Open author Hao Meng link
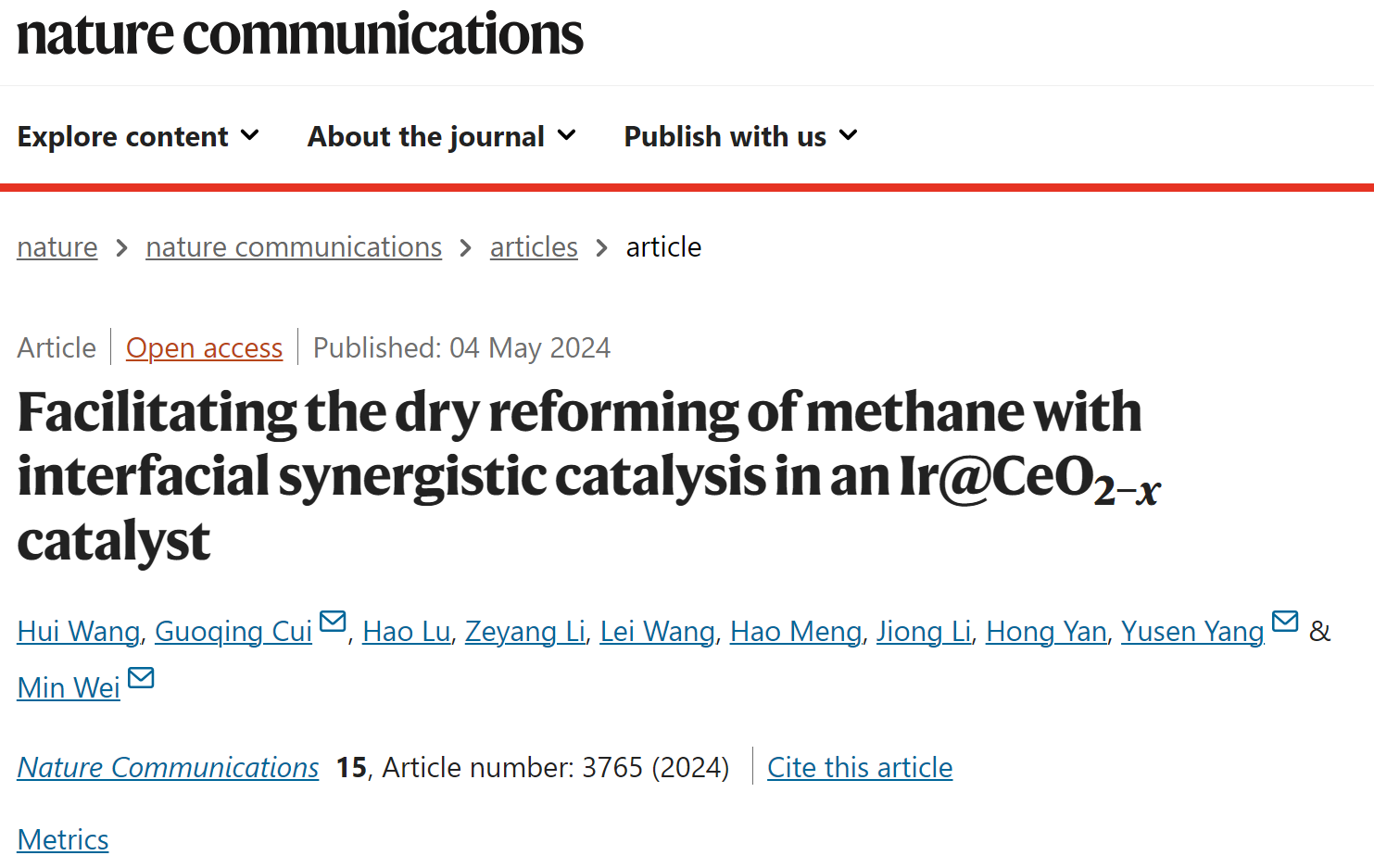The image size is (1374, 868). pyautogui.click(x=796, y=631)
